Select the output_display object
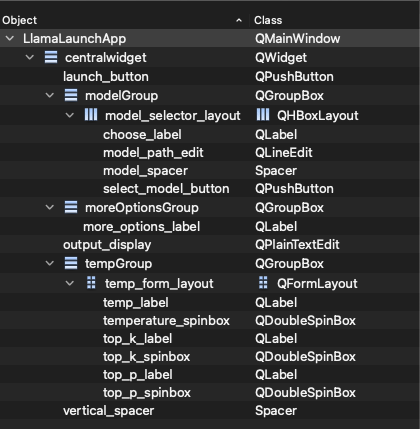 (x=107, y=245)
